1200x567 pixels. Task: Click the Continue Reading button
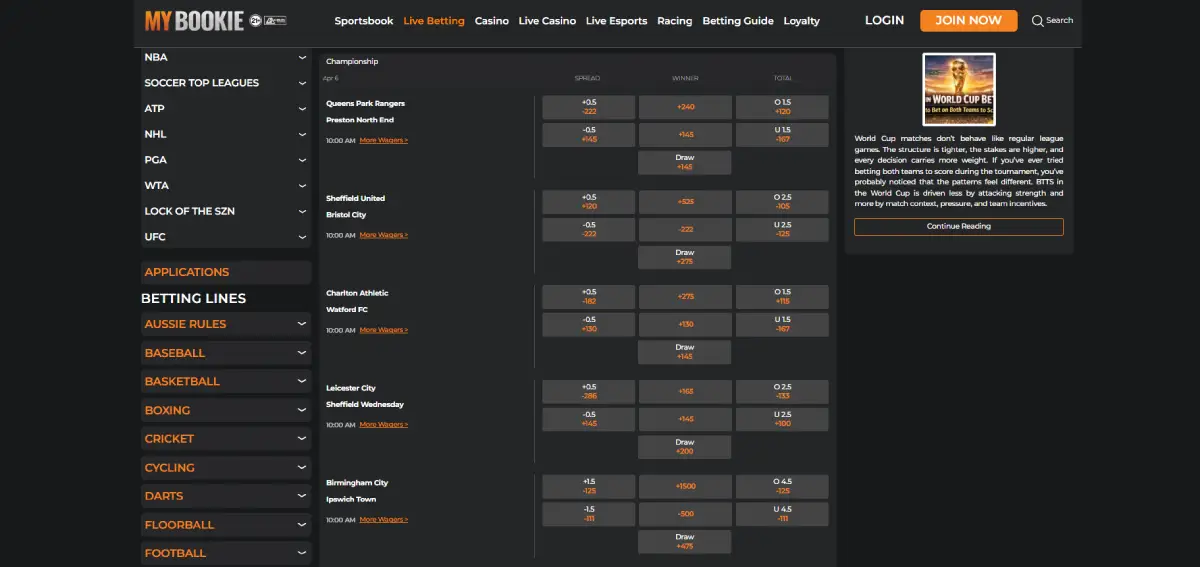click(959, 227)
